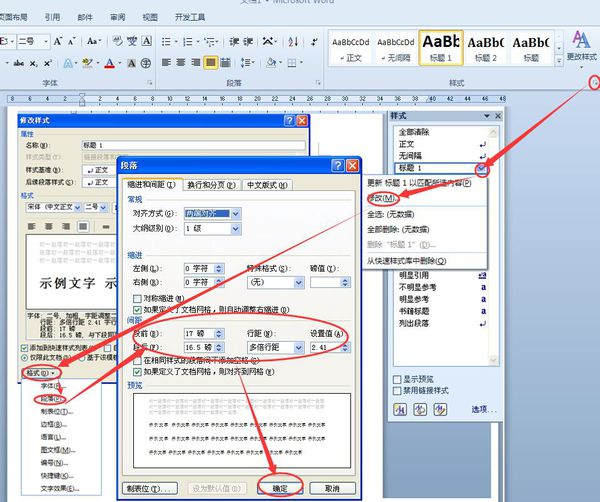Toggle snap to grid when document grid defined

click(137, 372)
